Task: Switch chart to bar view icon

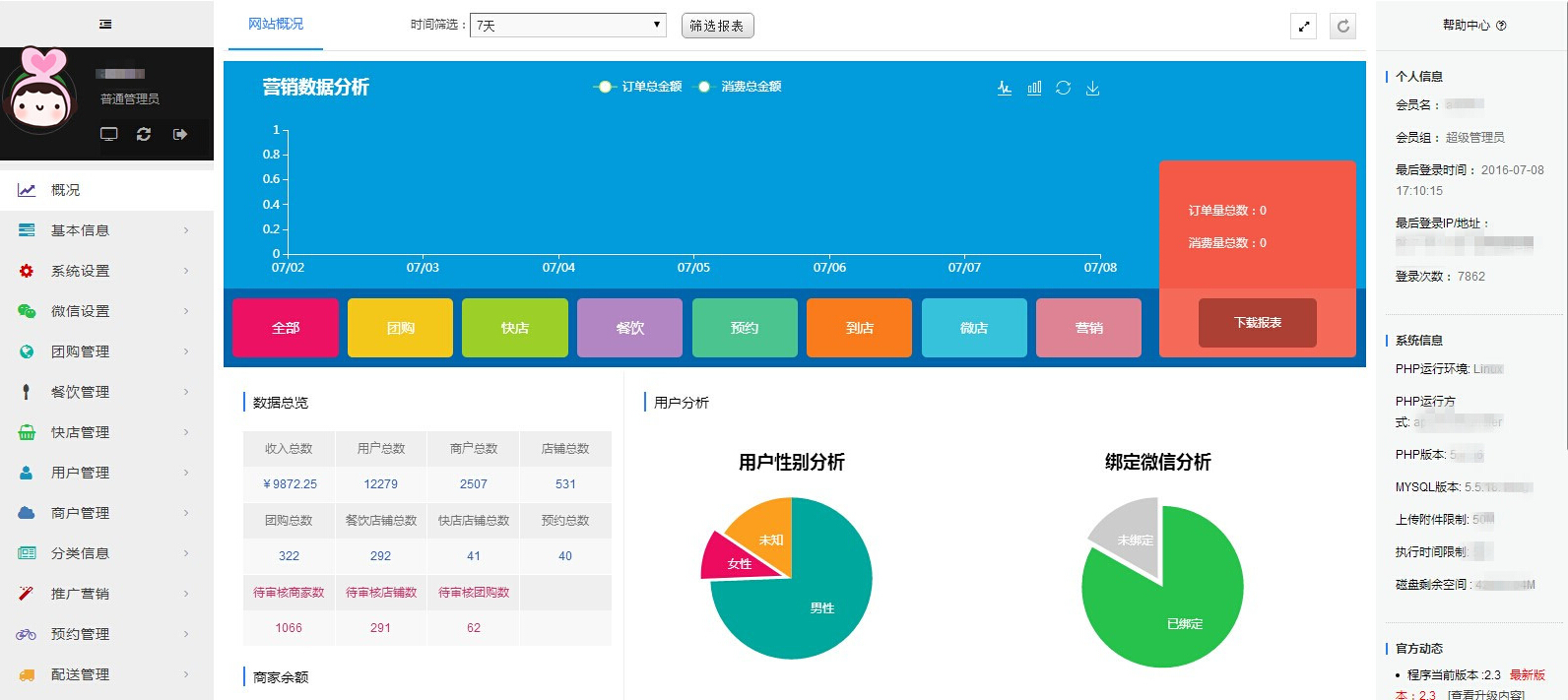Action: coord(1034,88)
